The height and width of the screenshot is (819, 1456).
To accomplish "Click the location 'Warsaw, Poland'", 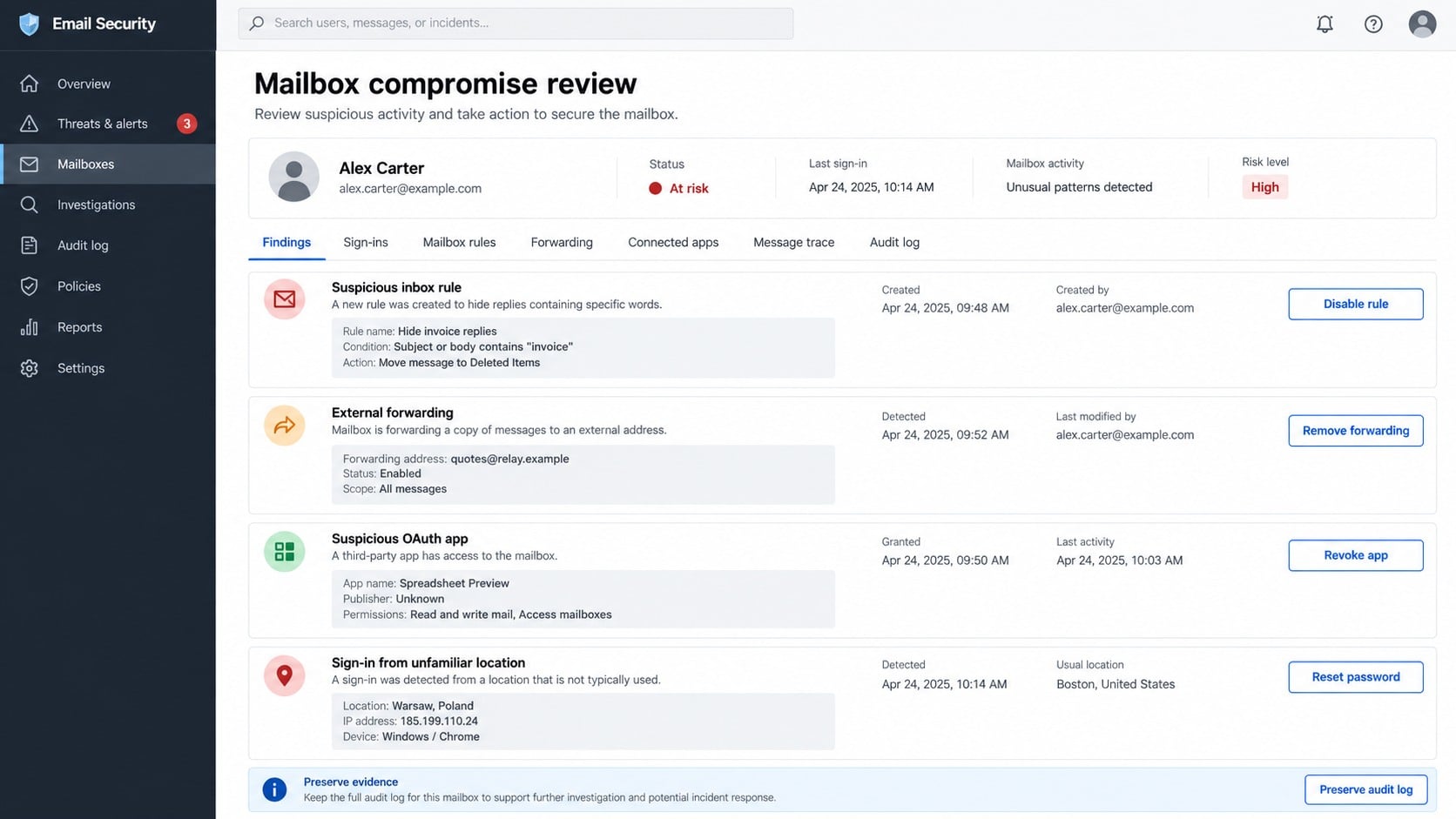I will click(x=433, y=706).
